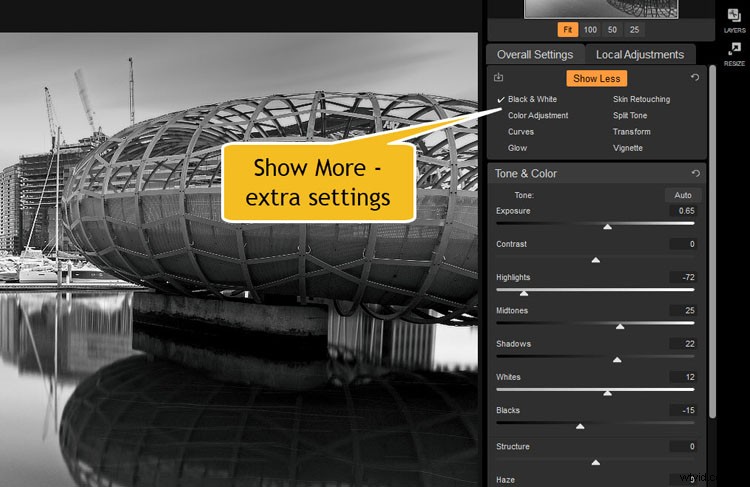Click the Whites value field 12
Screen dimensions: 750x487
[x=683, y=377]
